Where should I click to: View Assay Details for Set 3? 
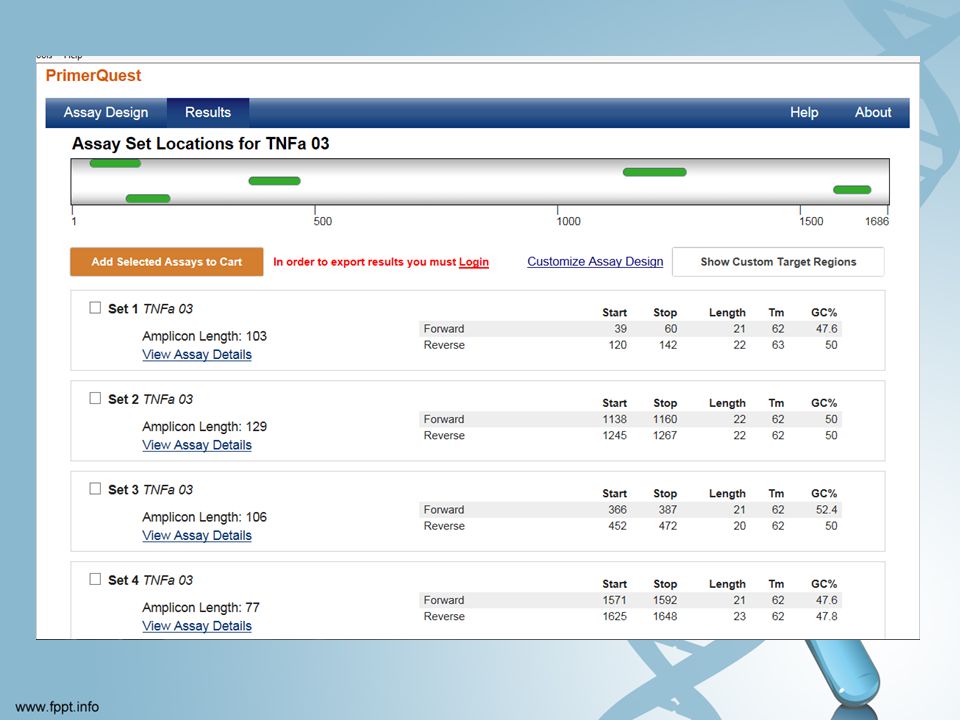tap(197, 536)
